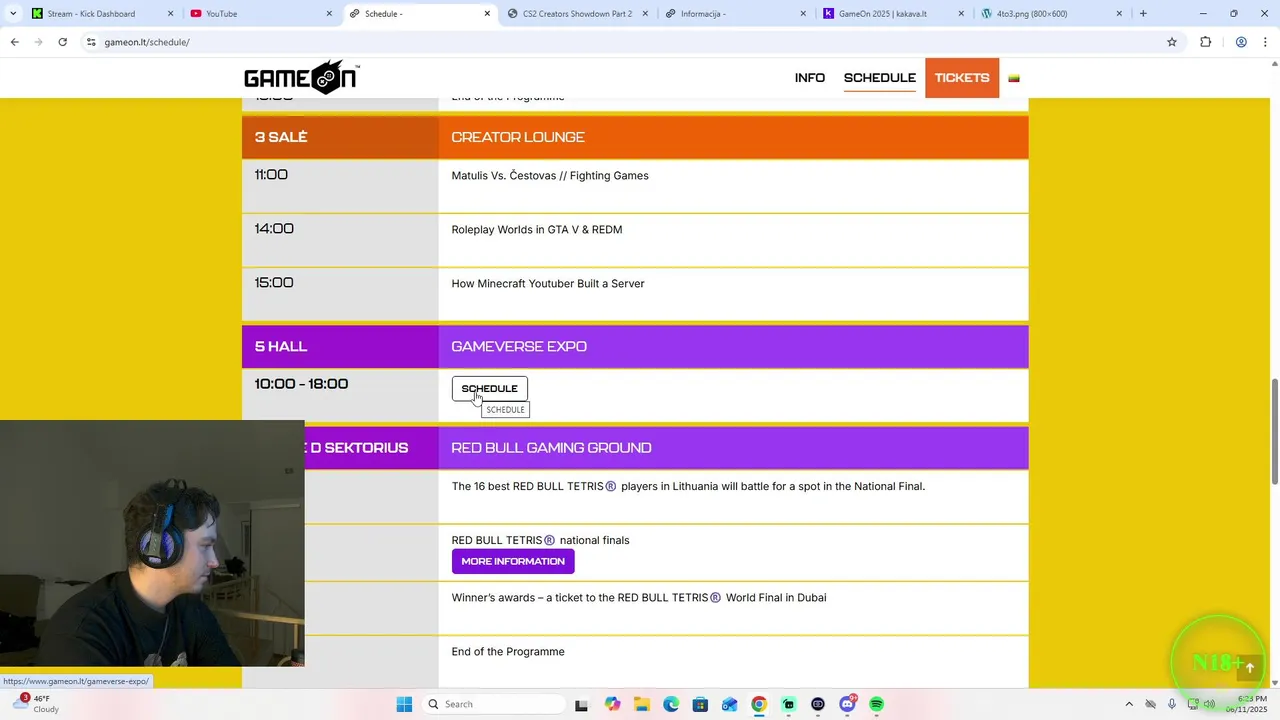Click the "RED BULL TETRIS® national finals" text

click(x=540, y=541)
